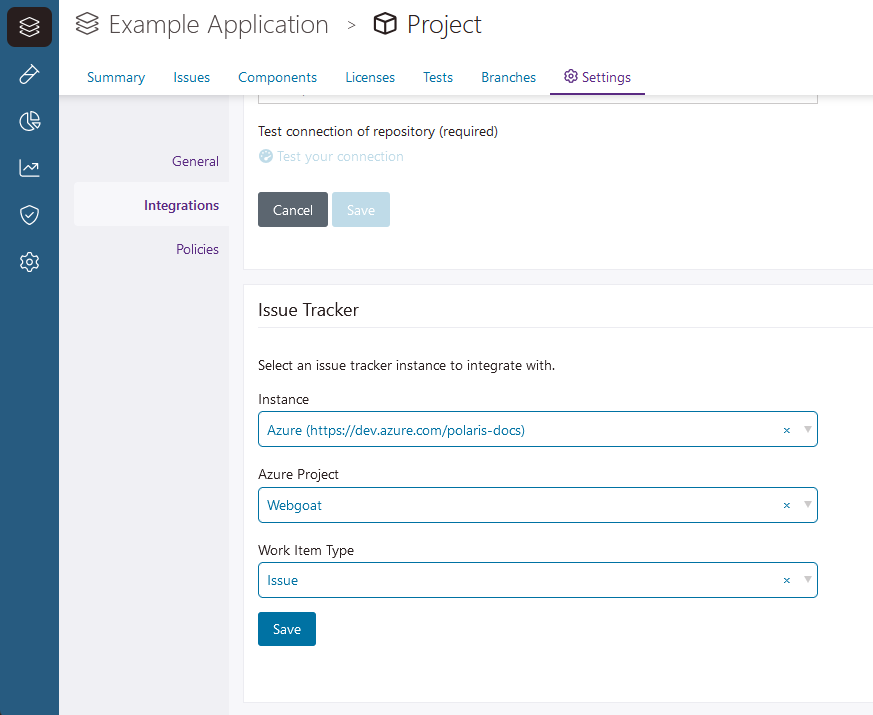This screenshot has height=715, width=873.
Task: Select Policies in the settings side menu
Action: click(197, 249)
